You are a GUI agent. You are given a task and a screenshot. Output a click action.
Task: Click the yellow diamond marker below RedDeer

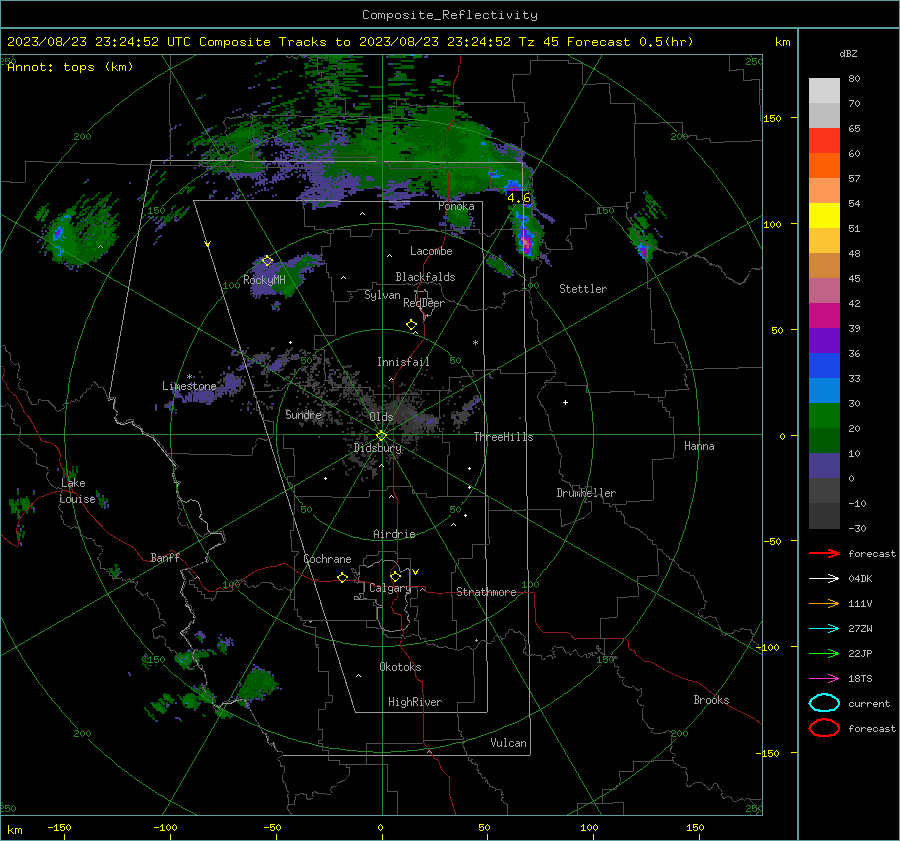411,325
